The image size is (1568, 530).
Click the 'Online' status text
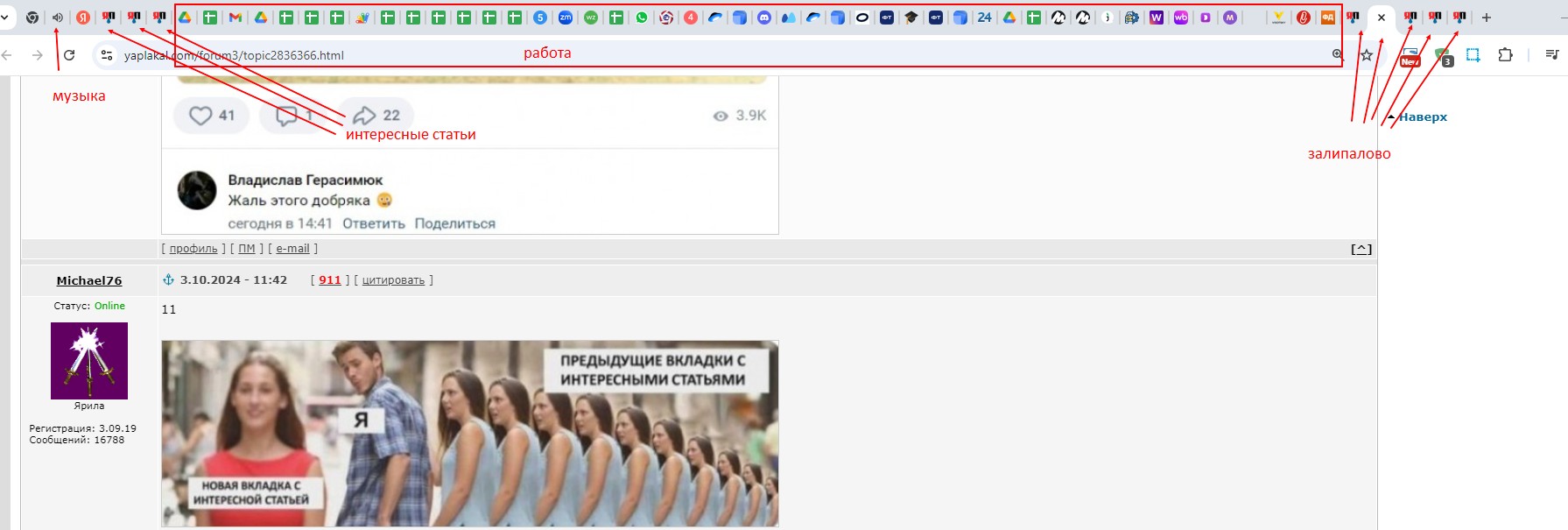click(x=109, y=306)
